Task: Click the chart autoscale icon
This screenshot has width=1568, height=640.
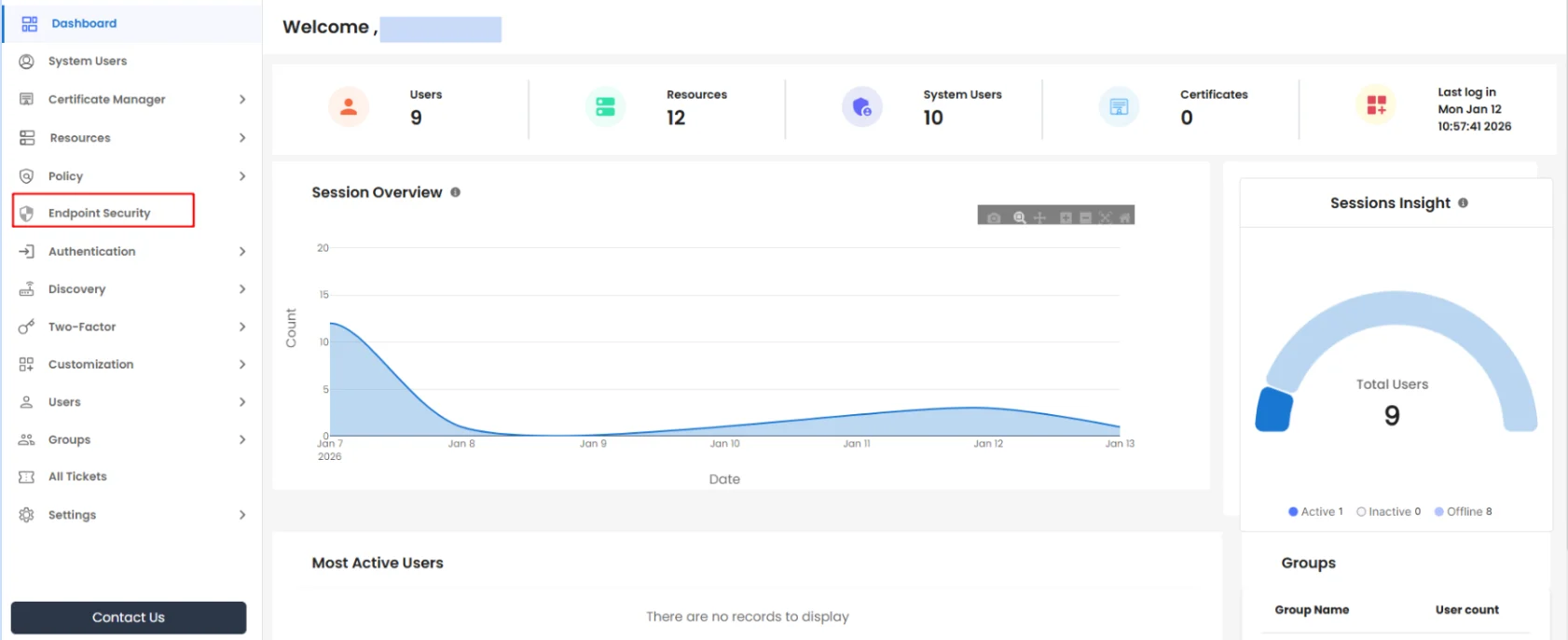Action: click(1106, 217)
